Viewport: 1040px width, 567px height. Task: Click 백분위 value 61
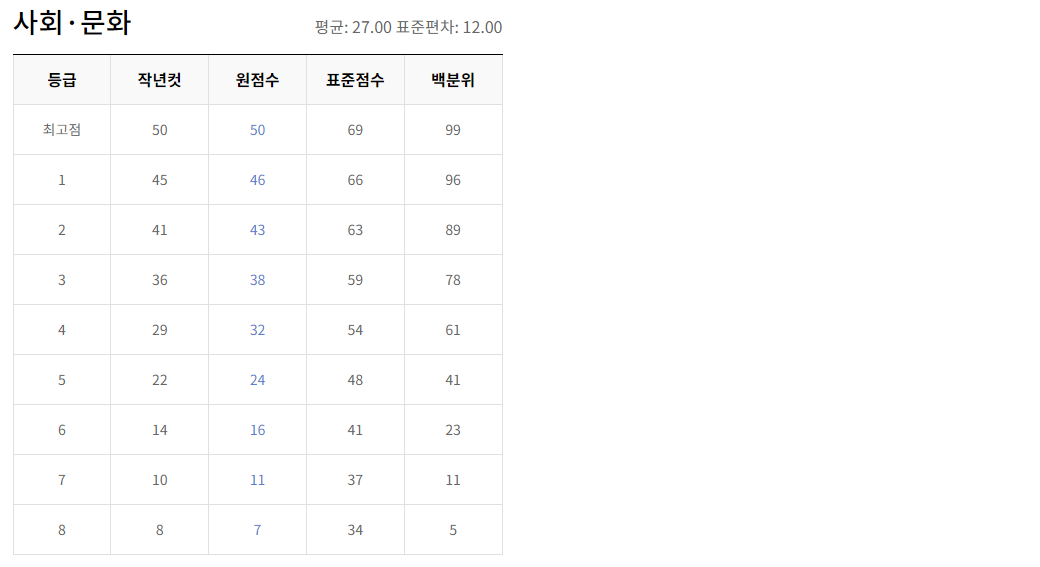point(453,330)
